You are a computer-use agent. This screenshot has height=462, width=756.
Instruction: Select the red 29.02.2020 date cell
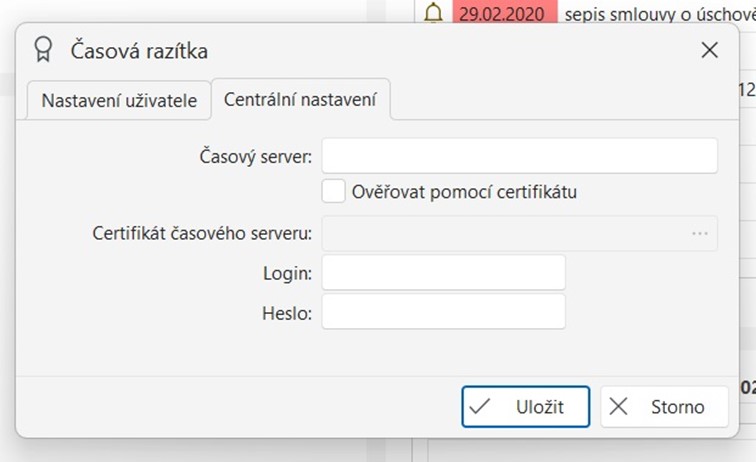click(504, 13)
